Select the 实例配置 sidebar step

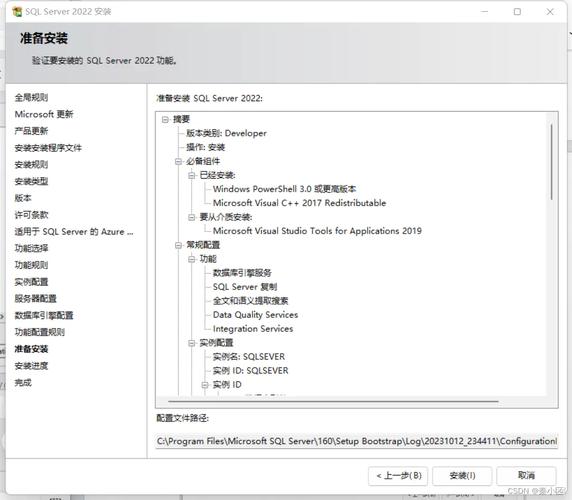(31, 282)
